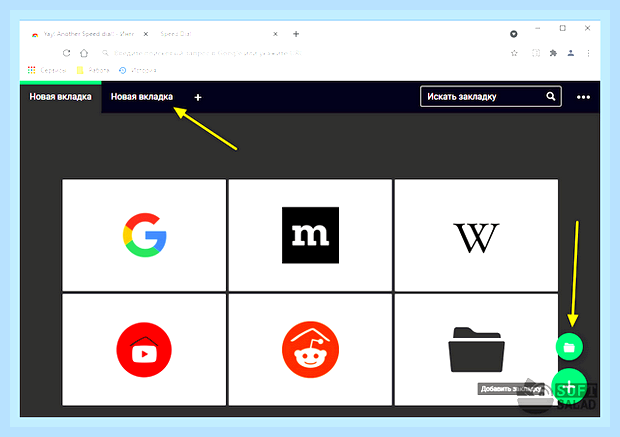Viewport: 620px width, 437px height.
Task: Open the extensions puzzle icon
Action: 553,53
